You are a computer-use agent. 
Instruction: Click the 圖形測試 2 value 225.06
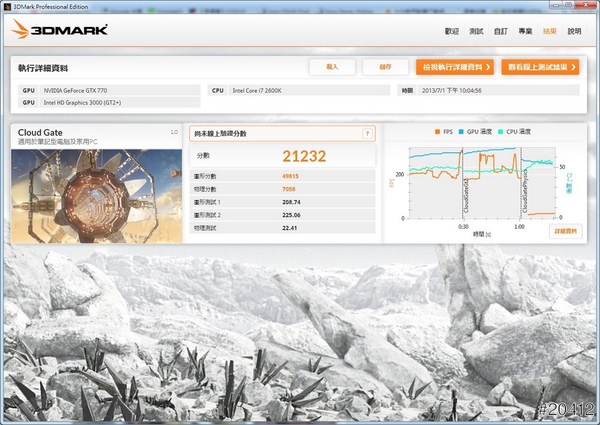(x=291, y=215)
